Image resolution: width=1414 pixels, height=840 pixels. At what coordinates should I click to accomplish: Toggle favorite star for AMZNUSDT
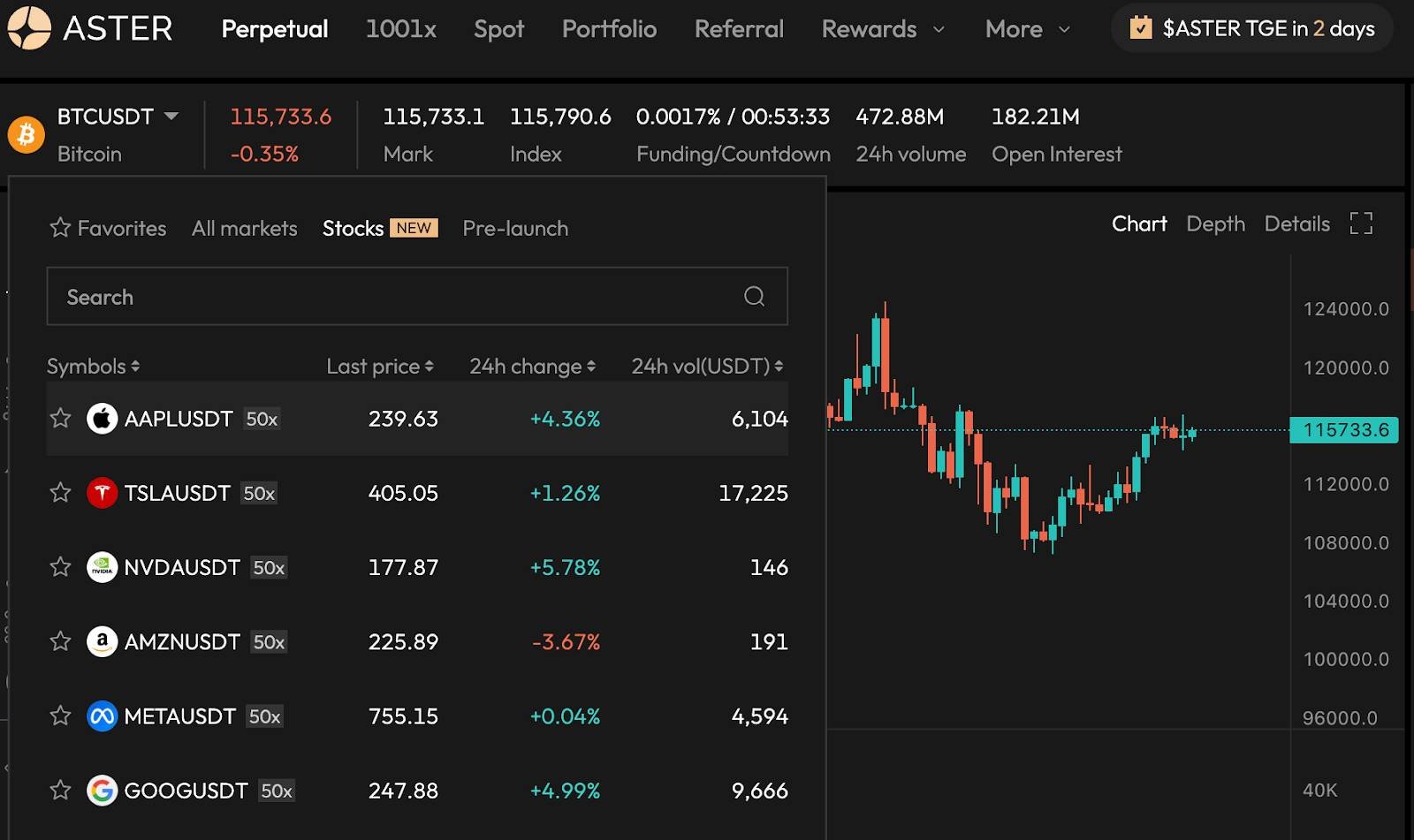(60, 641)
